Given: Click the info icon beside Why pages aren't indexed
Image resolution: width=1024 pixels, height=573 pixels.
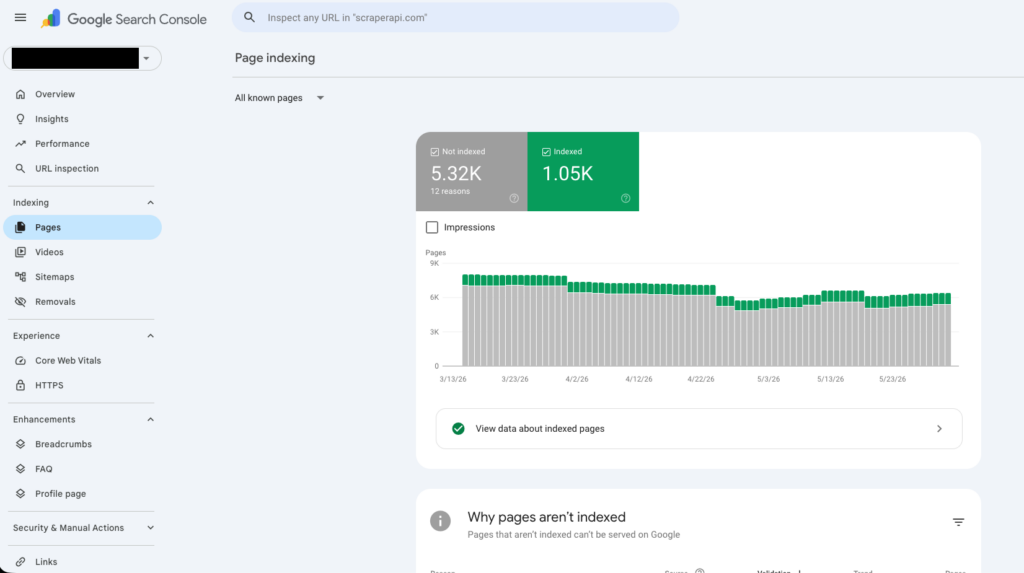Looking at the screenshot, I should pyautogui.click(x=440, y=521).
